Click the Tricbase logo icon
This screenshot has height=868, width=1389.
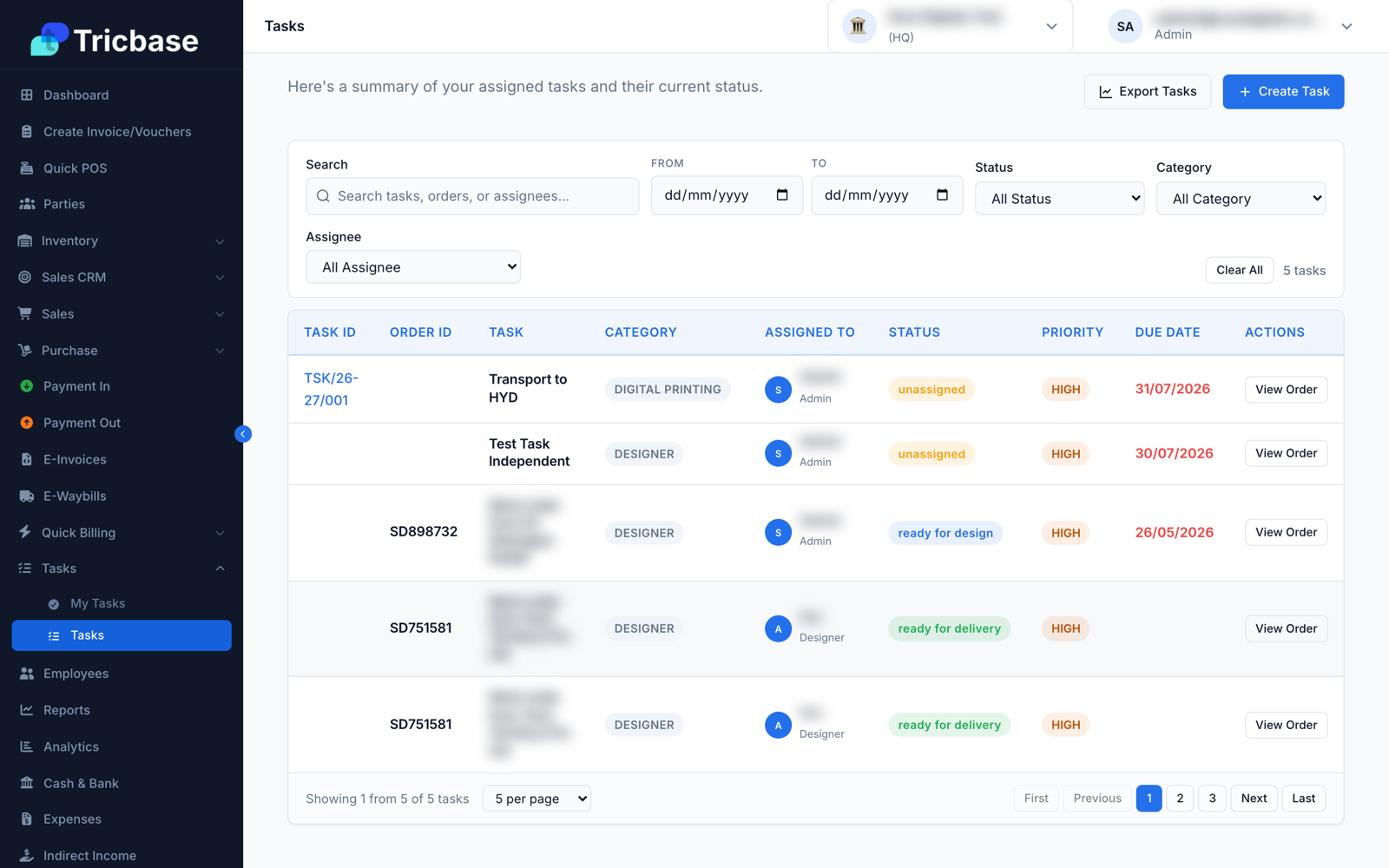(49, 39)
